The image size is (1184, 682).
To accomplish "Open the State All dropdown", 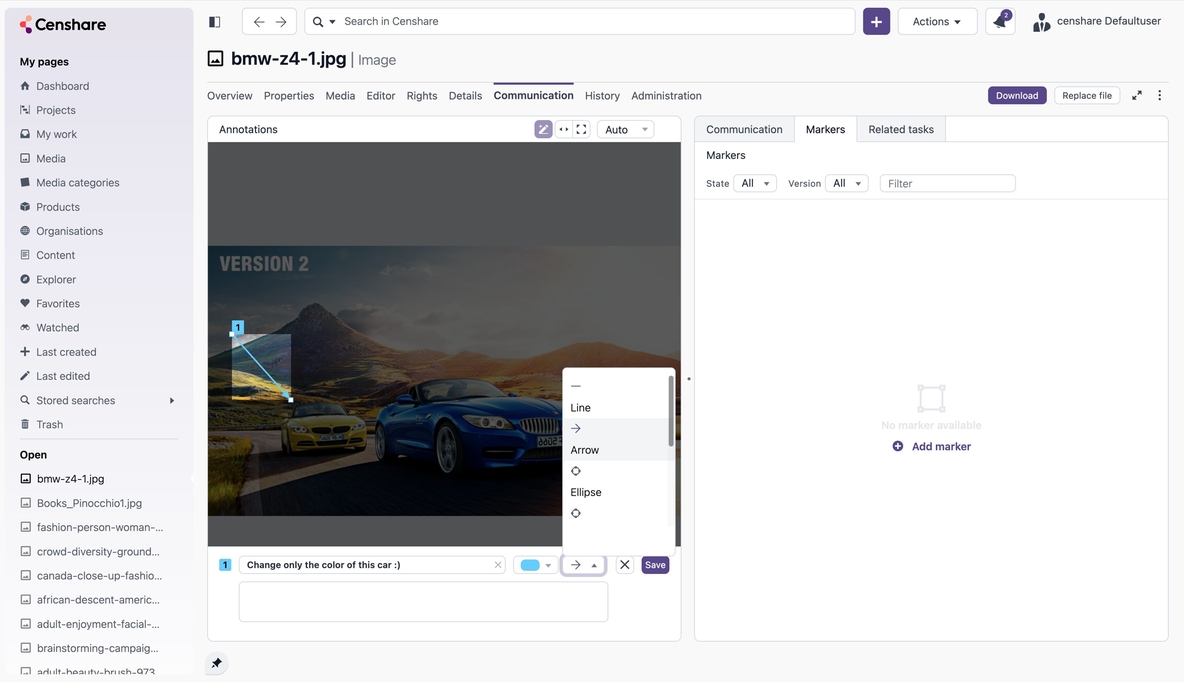I will [754, 184].
